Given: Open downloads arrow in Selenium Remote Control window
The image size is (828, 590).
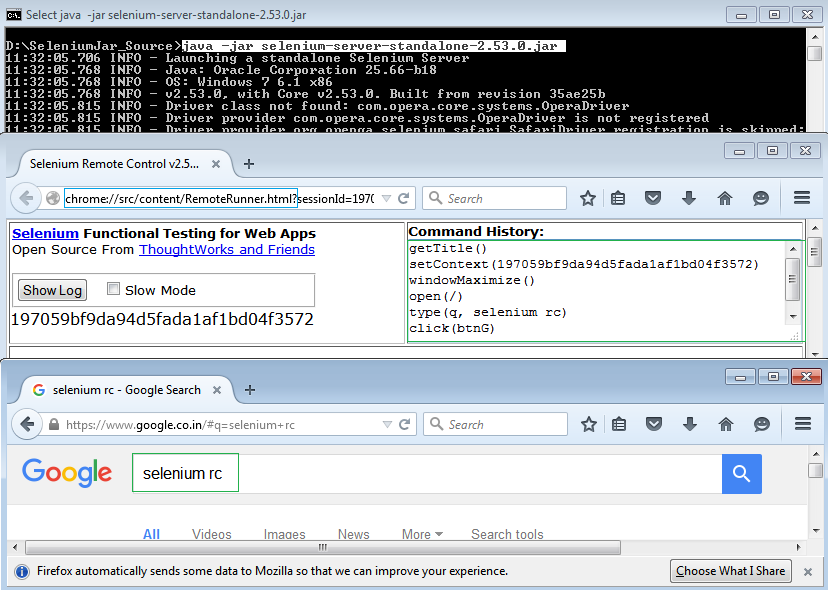Looking at the screenshot, I should pos(689,199).
